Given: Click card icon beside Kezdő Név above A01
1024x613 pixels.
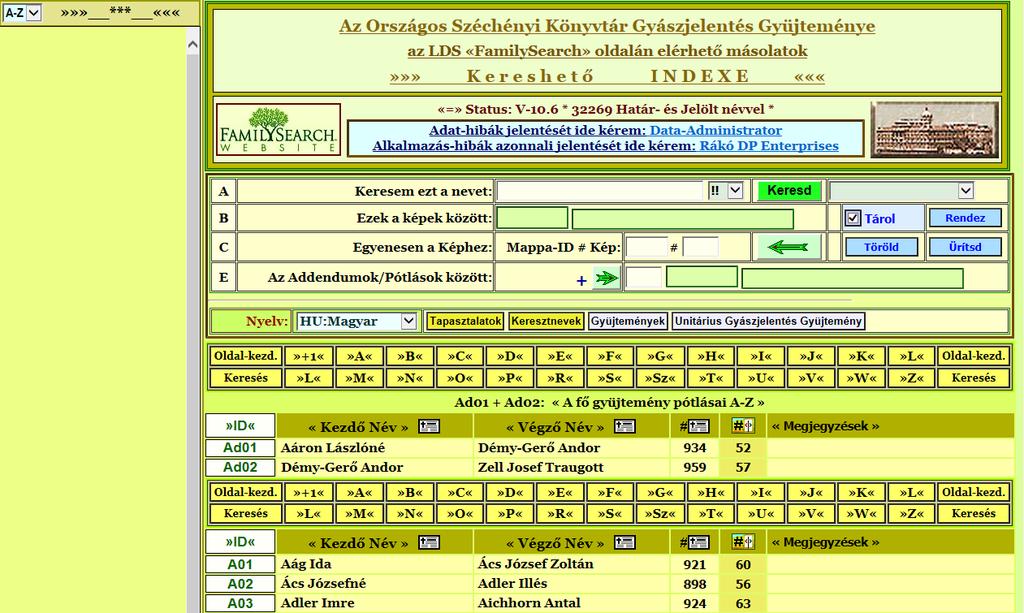Looking at the screenshot, I should point(429,542).
